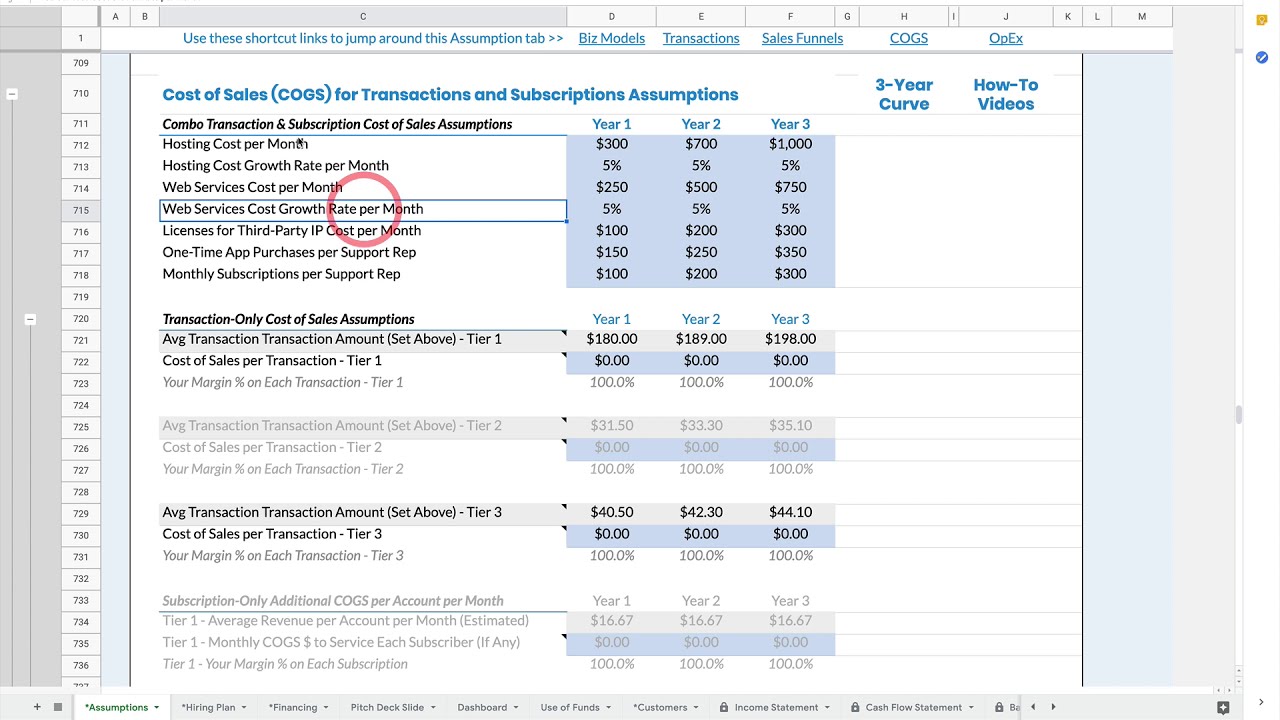Switch to the Financing sheet tab
1280x720 pixels.
point(293,708)
